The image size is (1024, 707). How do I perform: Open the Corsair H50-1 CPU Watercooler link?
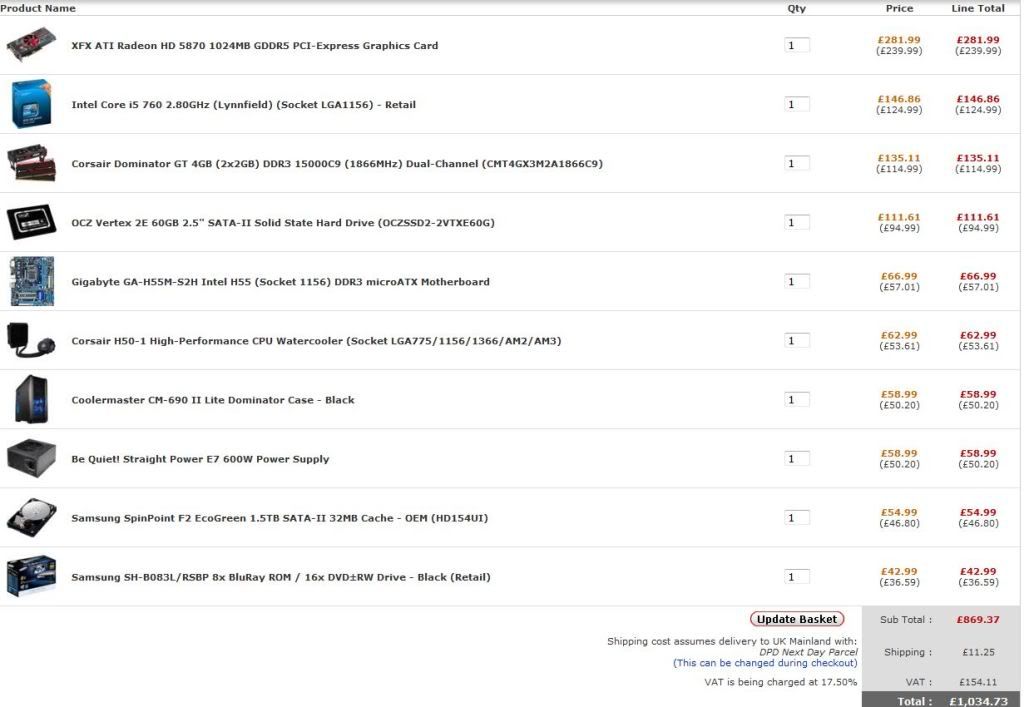click(x=316, y=341)
